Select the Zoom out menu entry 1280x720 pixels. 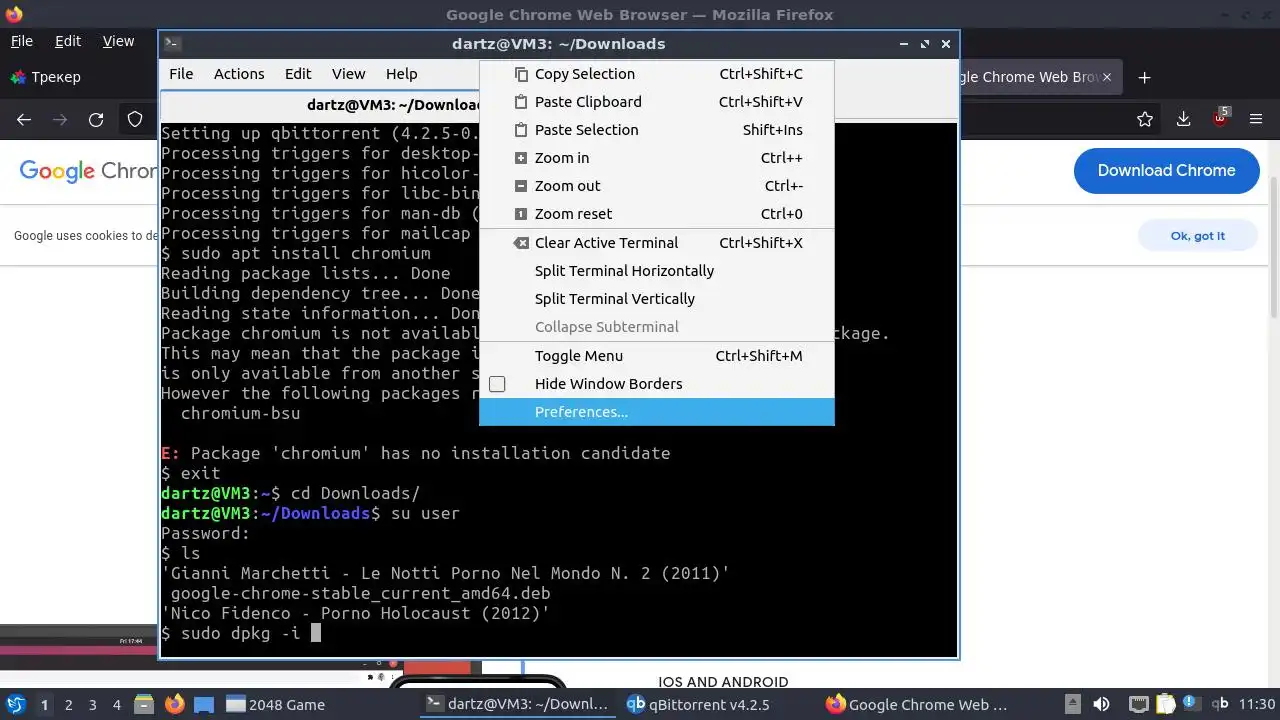tap(656, 186)
